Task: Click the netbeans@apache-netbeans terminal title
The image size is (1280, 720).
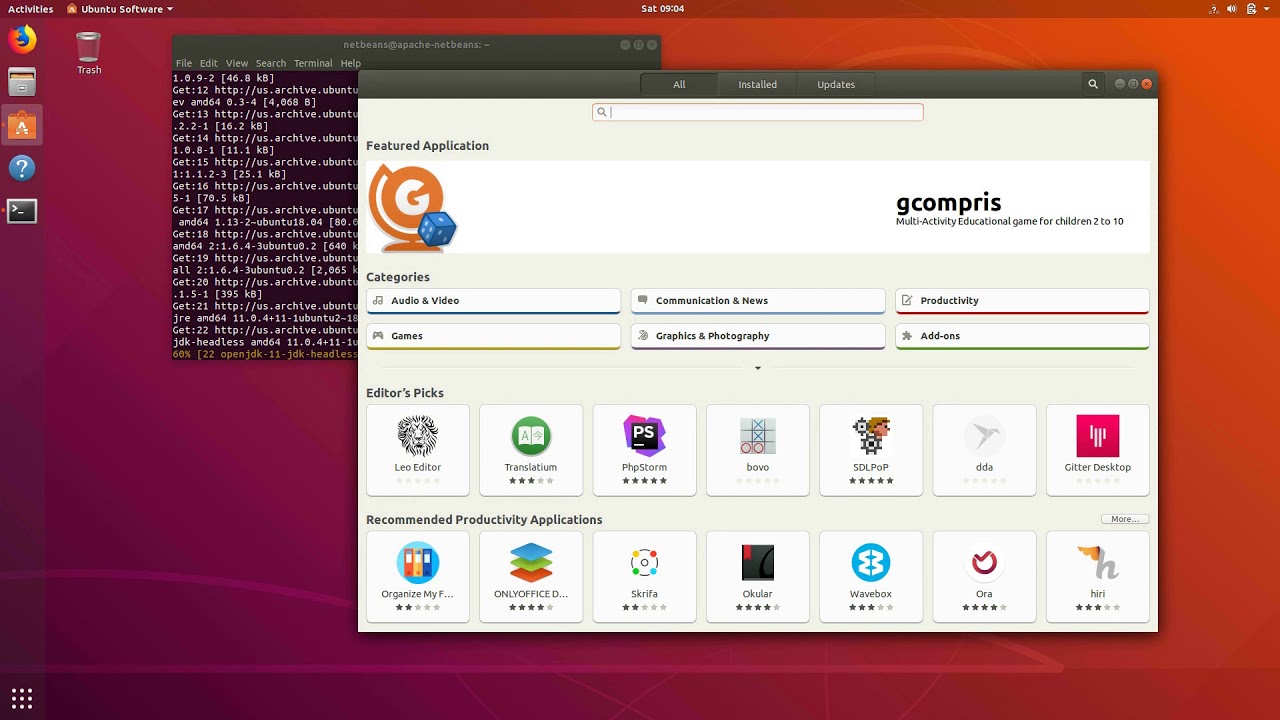Action: [416, 45]
